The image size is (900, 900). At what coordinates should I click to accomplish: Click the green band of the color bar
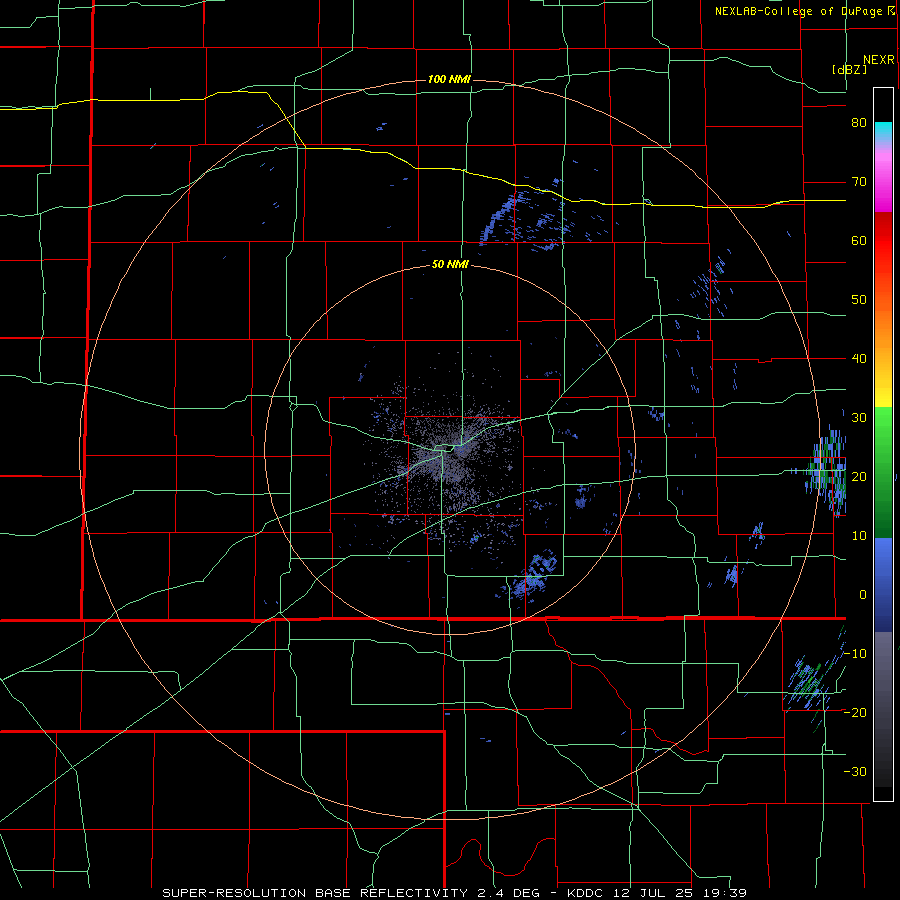click(883, 472)
